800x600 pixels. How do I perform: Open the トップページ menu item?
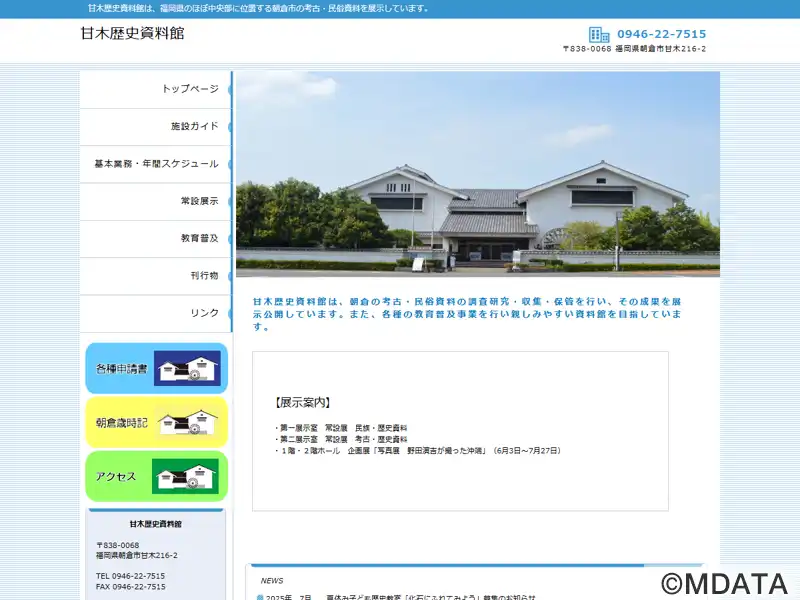156,89
